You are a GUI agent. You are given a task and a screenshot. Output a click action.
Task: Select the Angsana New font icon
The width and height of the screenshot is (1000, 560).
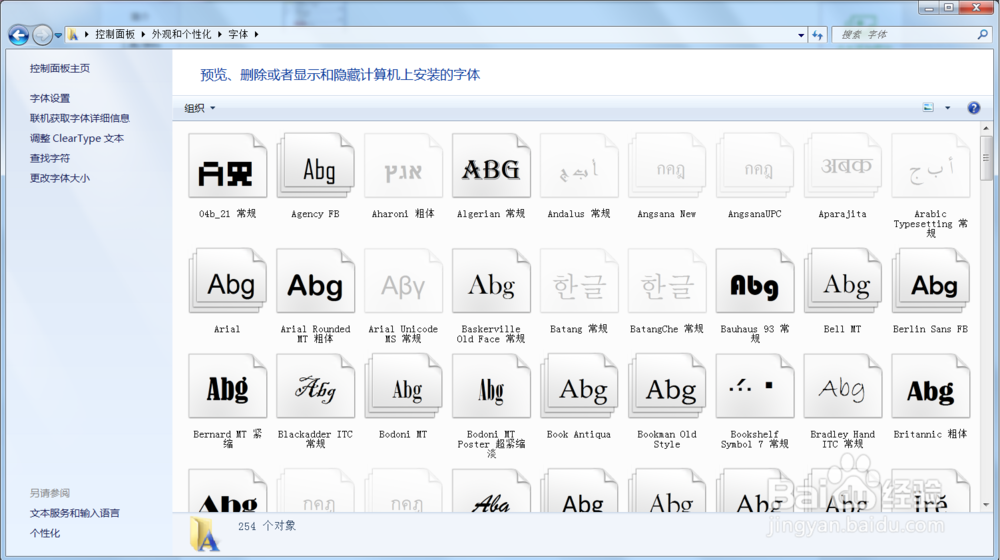(x=667, y=166)
